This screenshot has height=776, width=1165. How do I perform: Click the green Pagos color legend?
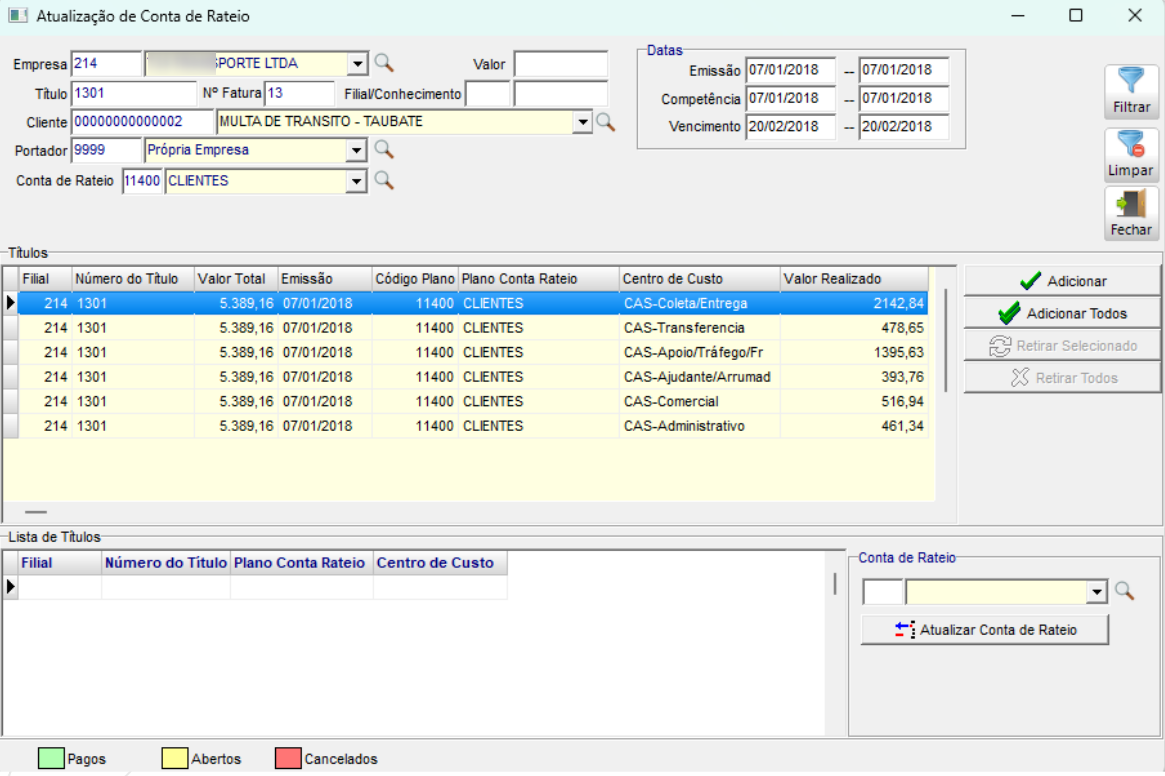pos(52,759)
